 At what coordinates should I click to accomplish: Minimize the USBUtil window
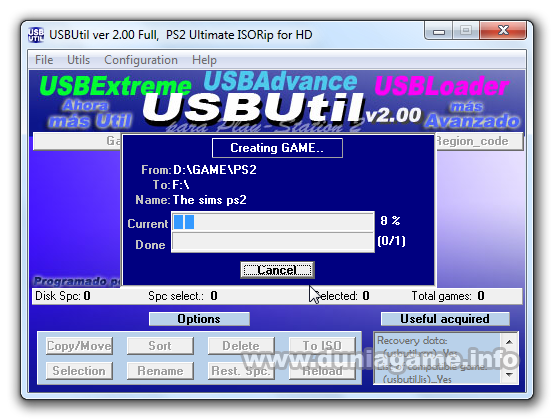point(439,31)
